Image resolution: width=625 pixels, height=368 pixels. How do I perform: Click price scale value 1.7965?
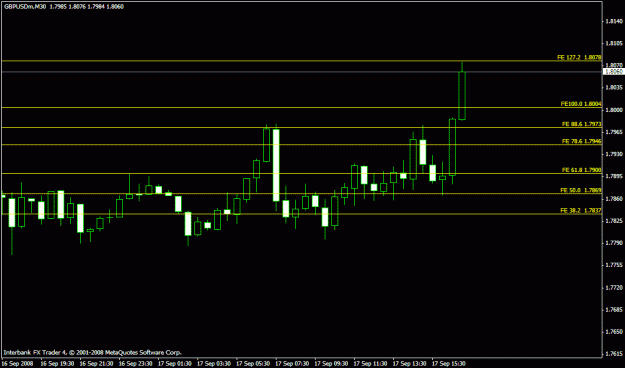click(614, 132)
